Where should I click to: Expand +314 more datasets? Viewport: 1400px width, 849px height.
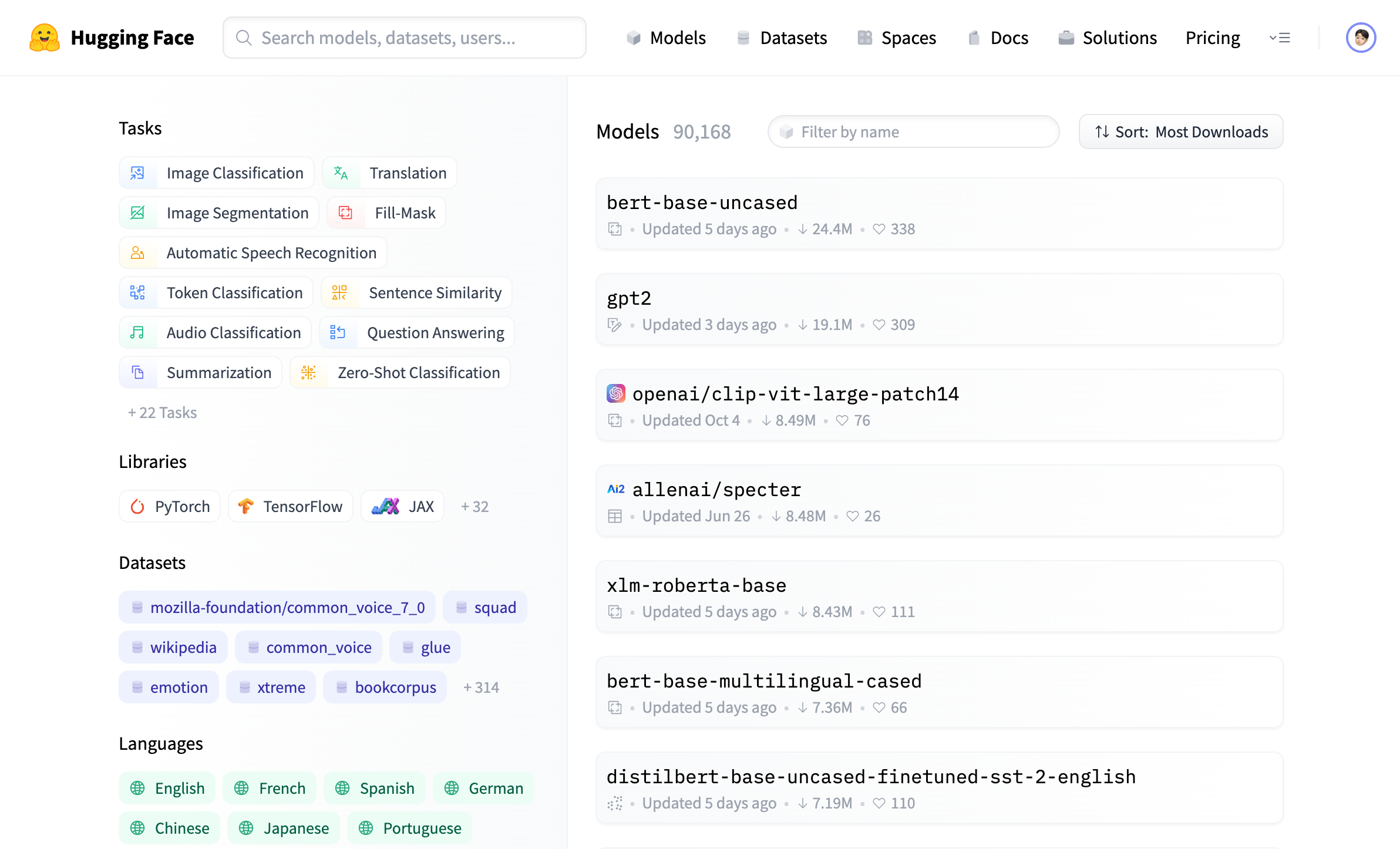(482, 688)
